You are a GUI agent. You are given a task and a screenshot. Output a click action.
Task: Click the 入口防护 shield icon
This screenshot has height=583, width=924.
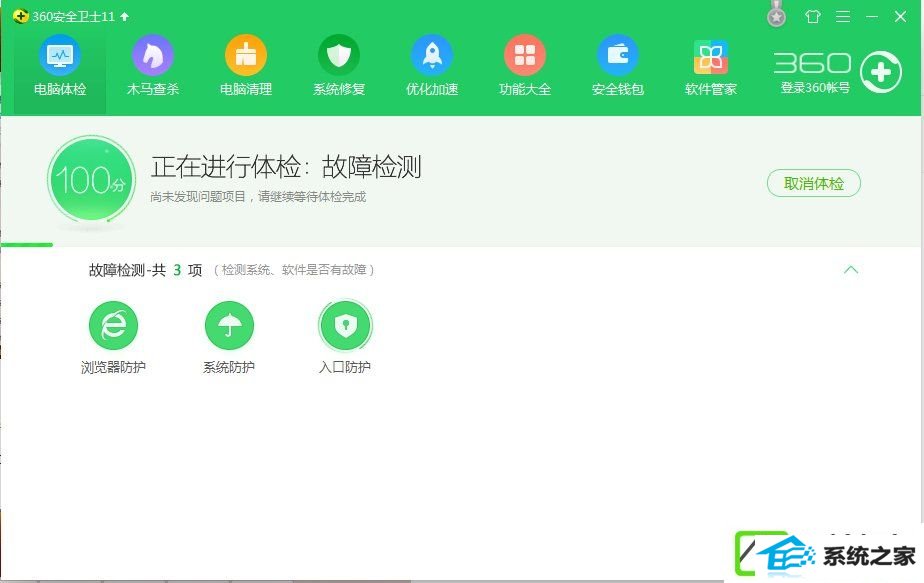[345, 325]
